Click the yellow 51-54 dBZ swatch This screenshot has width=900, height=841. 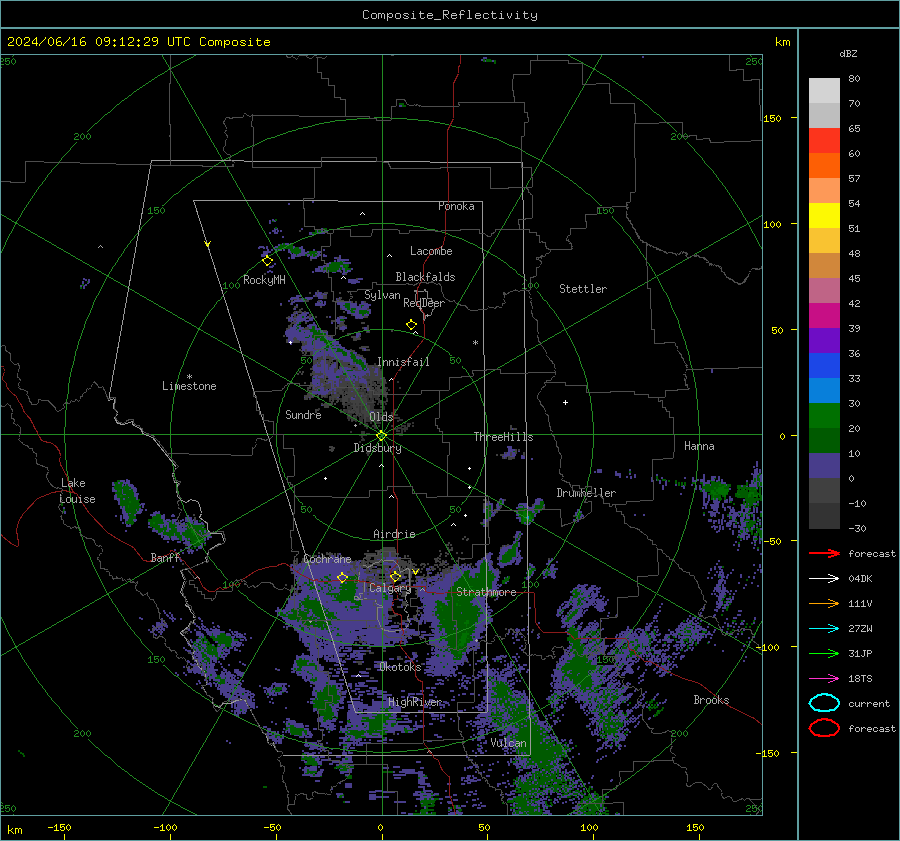824,215
